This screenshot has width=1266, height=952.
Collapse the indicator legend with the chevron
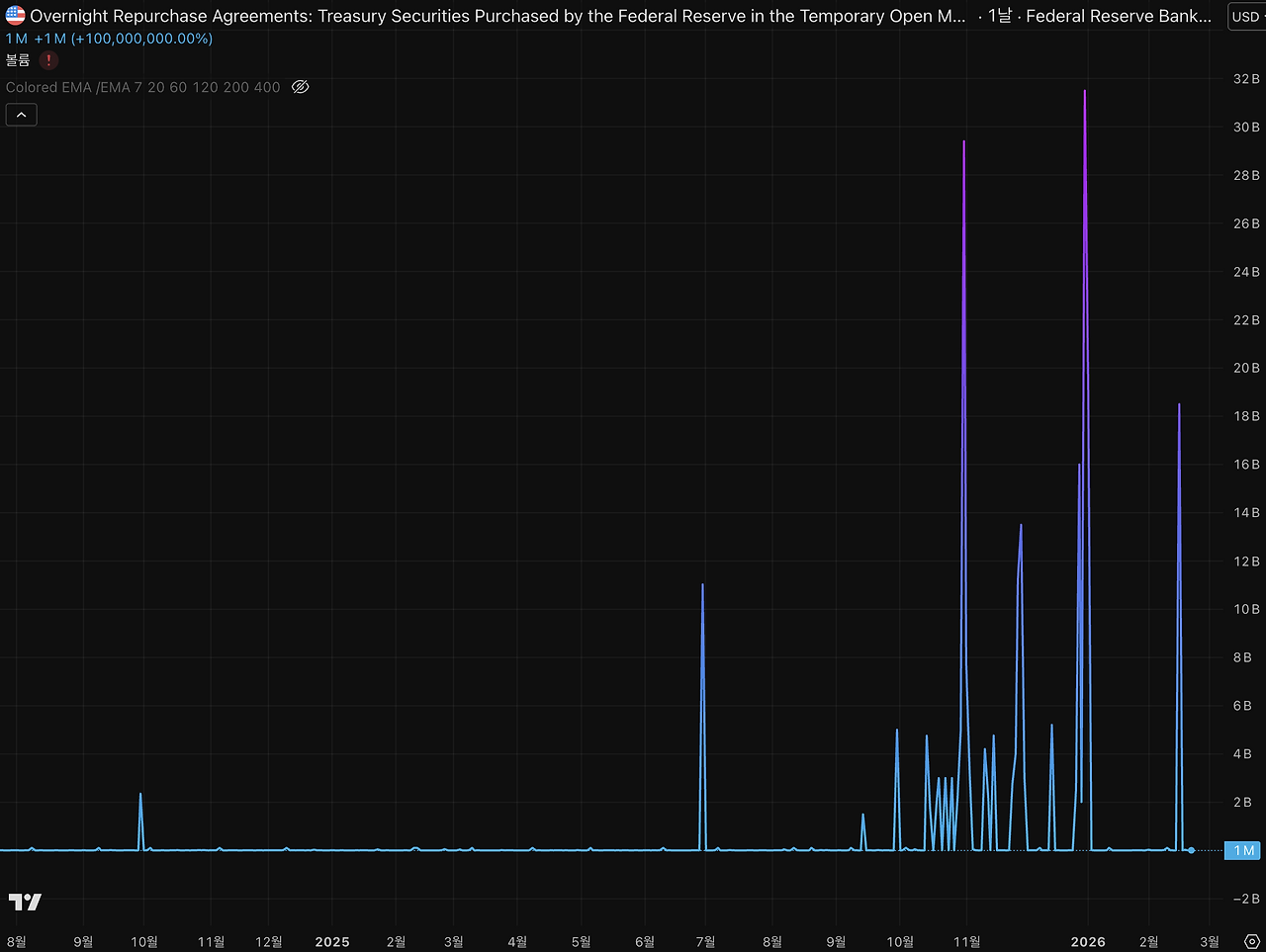[x=21, y=115]
